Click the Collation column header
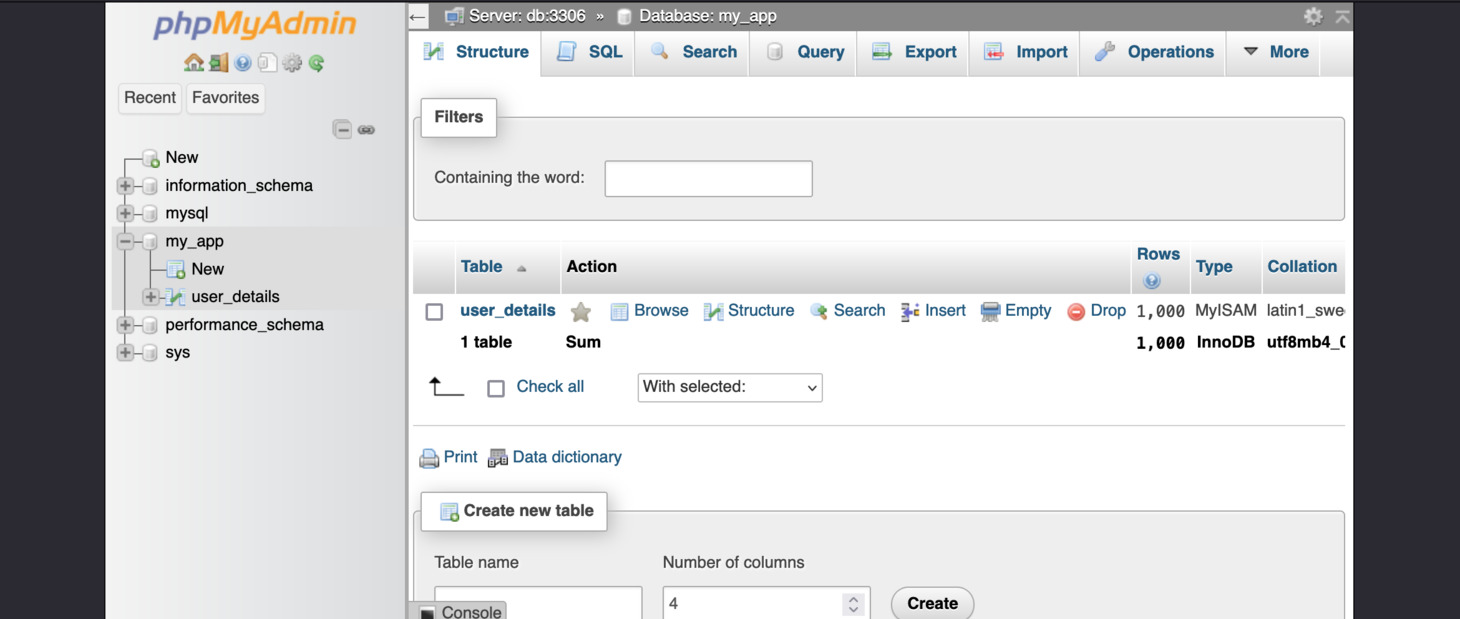The width and height of the screenshot is (1460, 619). tap(1302, 267)
